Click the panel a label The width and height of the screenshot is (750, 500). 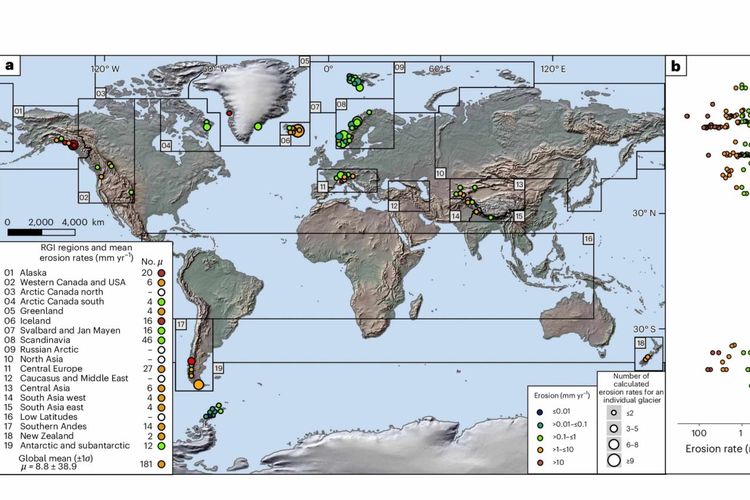pos(9,67)
